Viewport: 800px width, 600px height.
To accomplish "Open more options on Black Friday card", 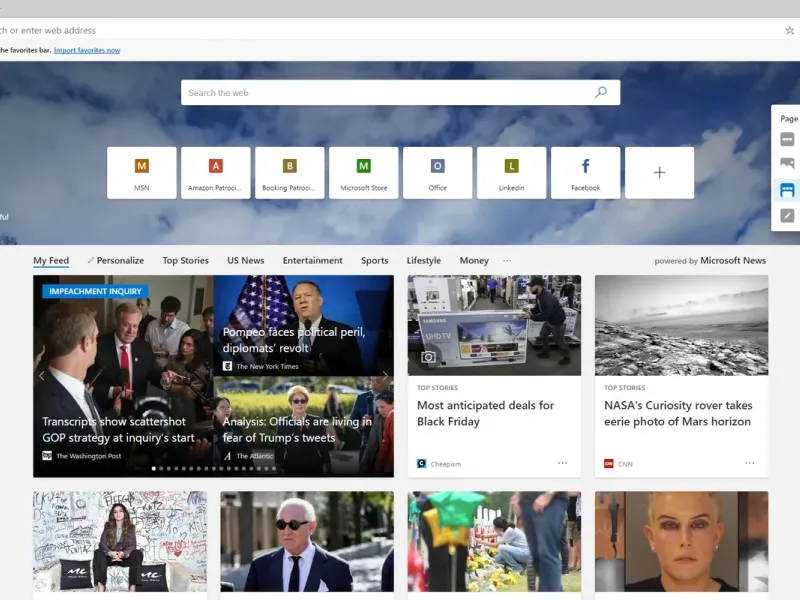I will [562, 463].
